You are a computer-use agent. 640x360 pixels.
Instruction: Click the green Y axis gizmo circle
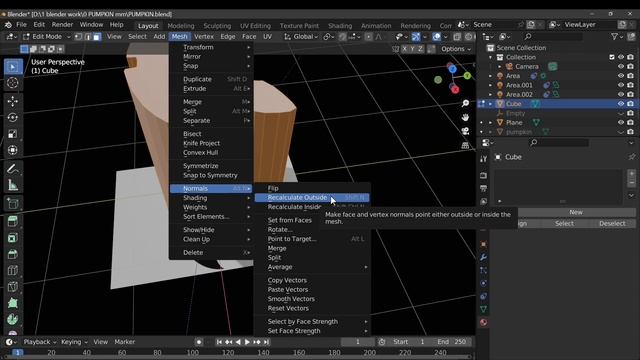(467, 76)
